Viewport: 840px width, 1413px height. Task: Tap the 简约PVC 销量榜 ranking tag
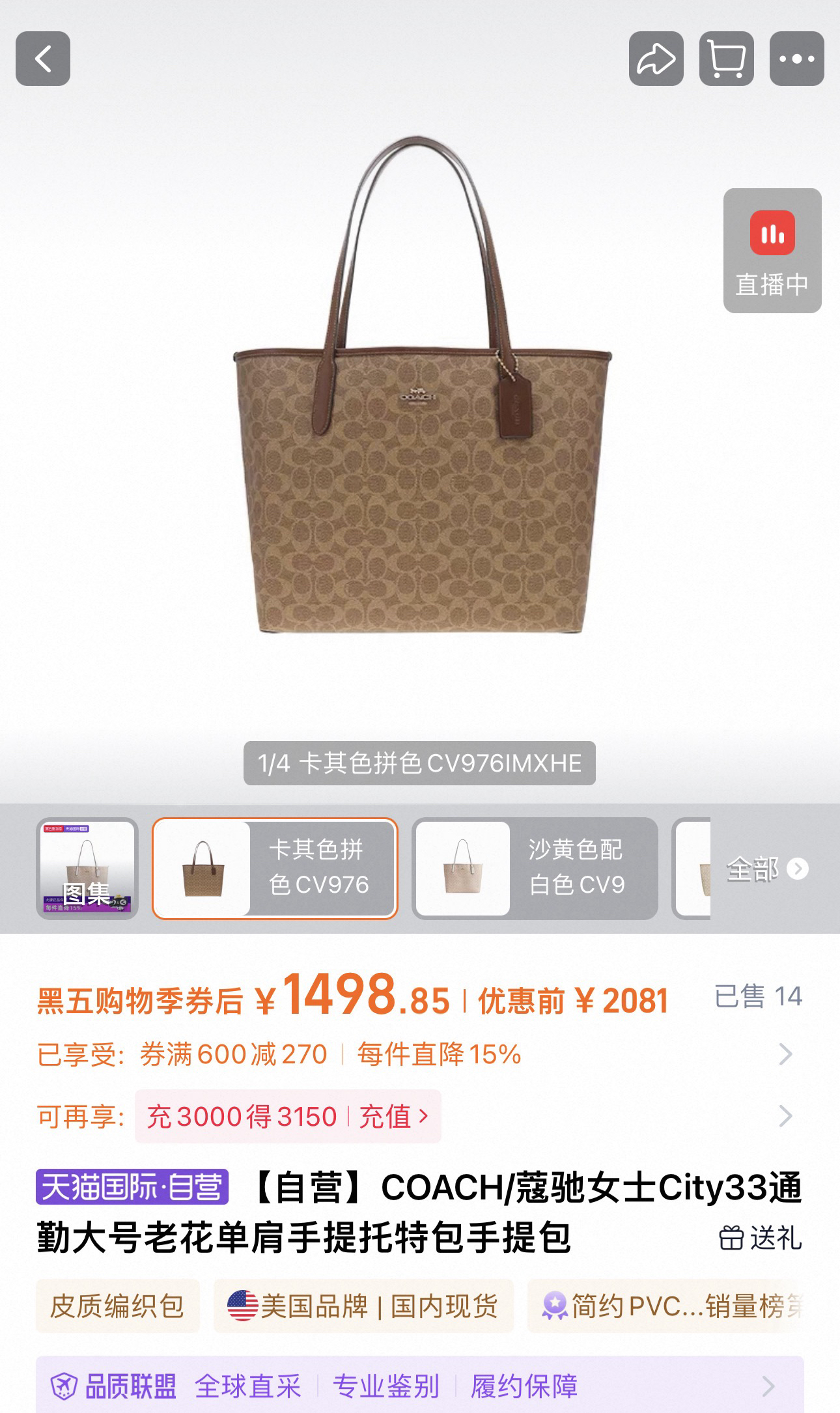(665, 1306)
